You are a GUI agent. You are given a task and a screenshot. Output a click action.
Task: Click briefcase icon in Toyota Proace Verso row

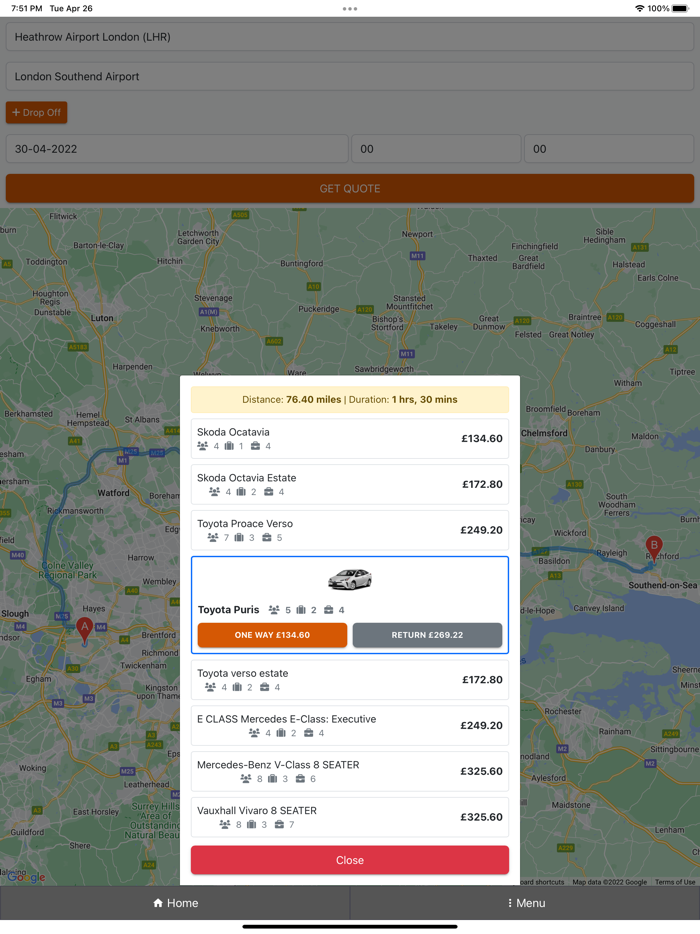[x=267, y=538]
